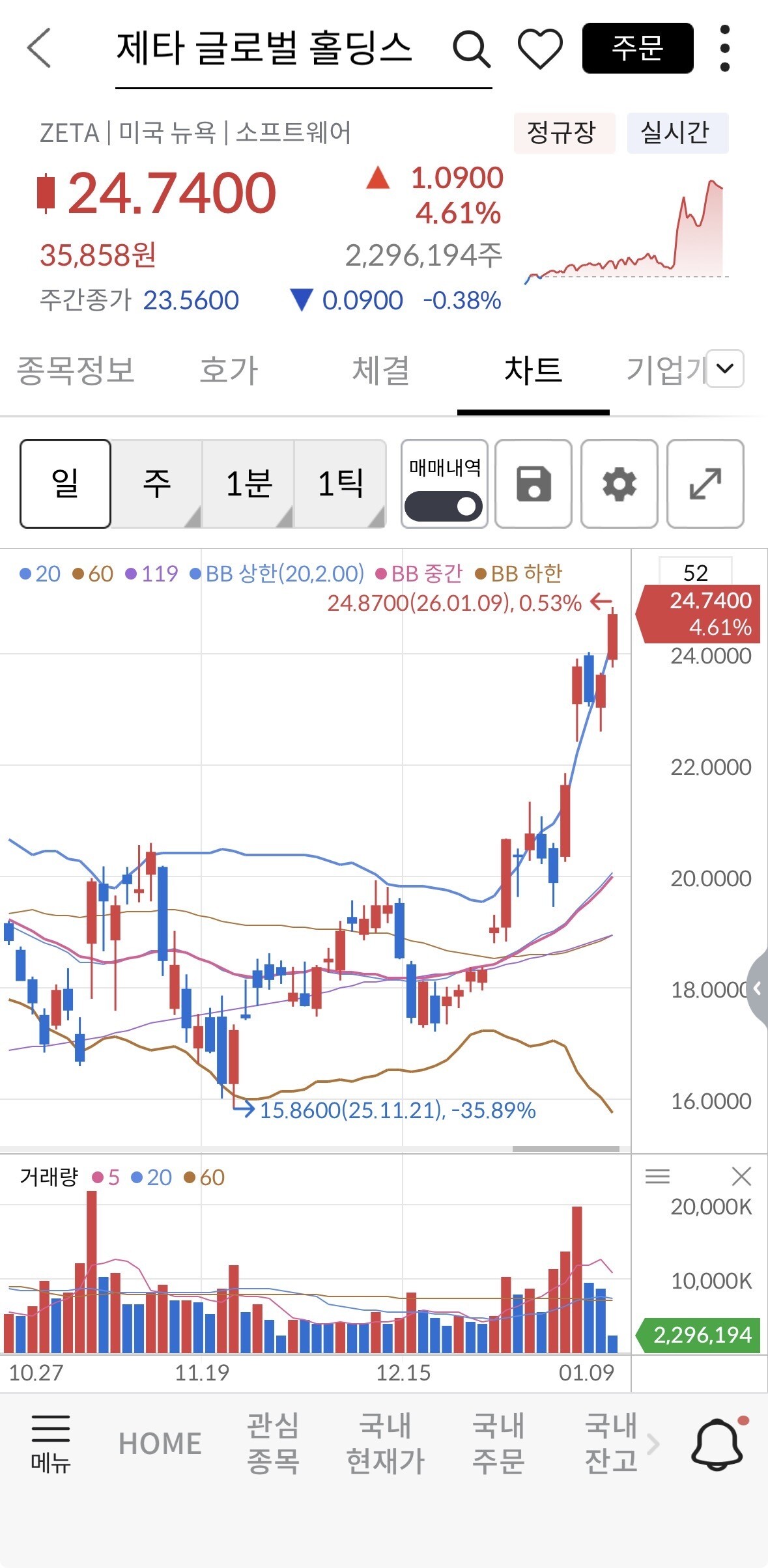Image resolution: width=768 pixels, height=1568 pixels.
Task: Open the three-dot more options menu
Action: (x=724, y=48)
